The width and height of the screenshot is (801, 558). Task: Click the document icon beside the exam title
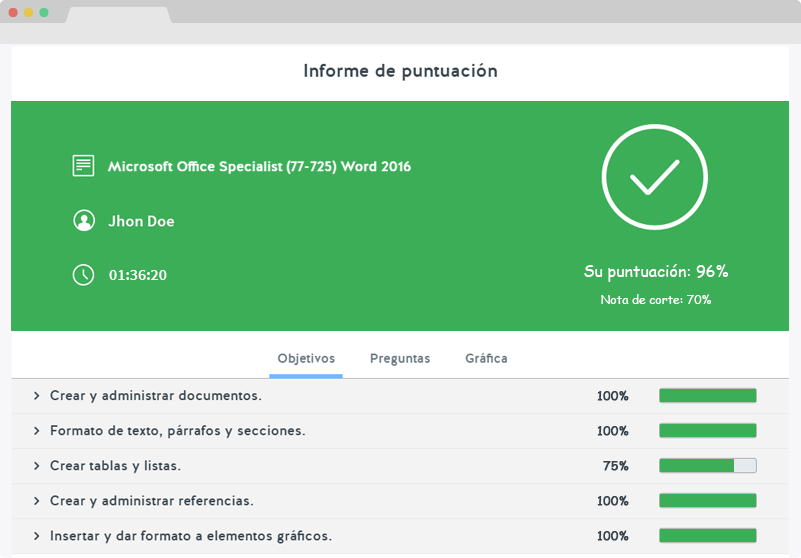[83, 166]
